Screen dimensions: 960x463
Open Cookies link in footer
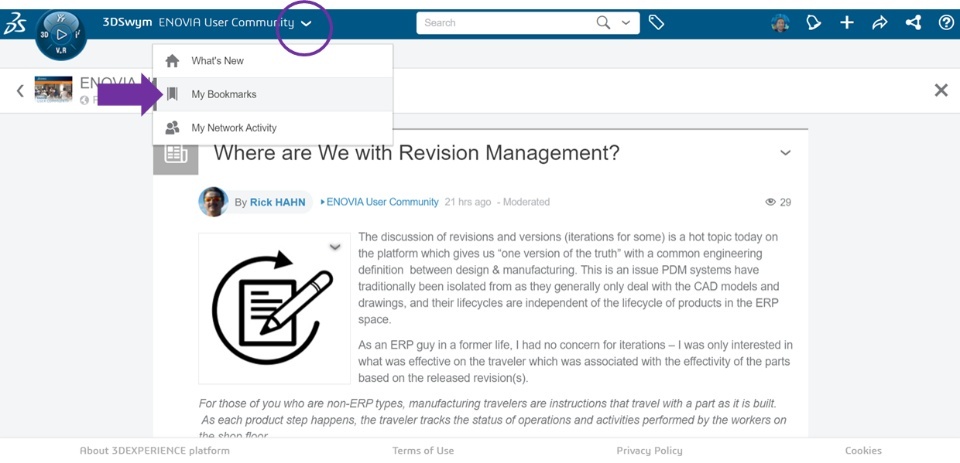[863, 451]
